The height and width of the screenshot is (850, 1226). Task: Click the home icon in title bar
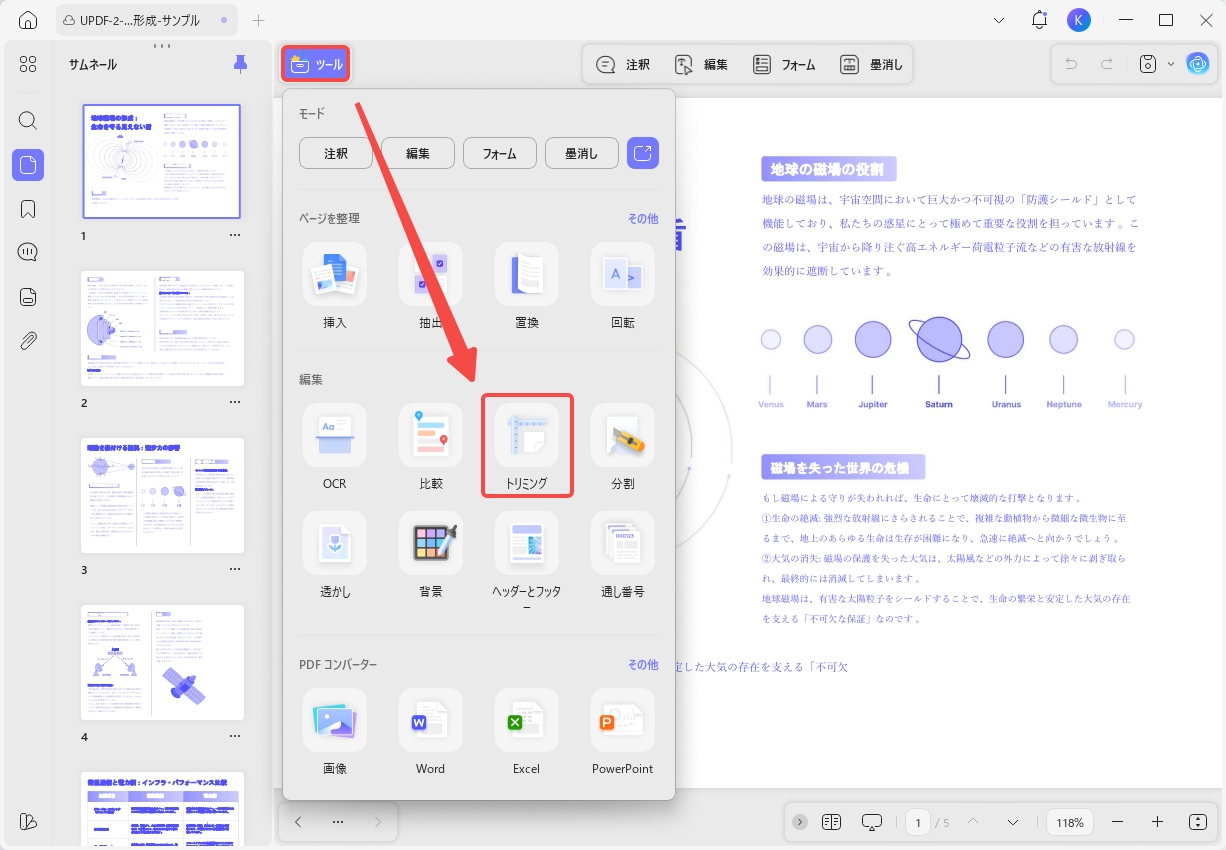coord(28,20)
